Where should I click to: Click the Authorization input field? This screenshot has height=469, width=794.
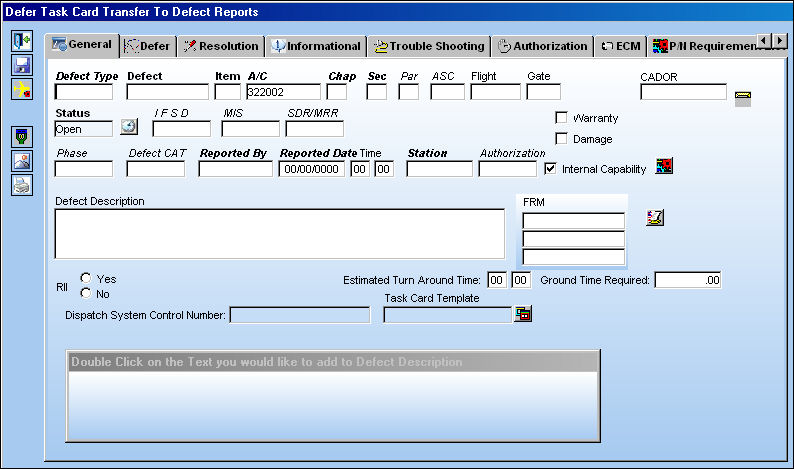pos(507,169)
